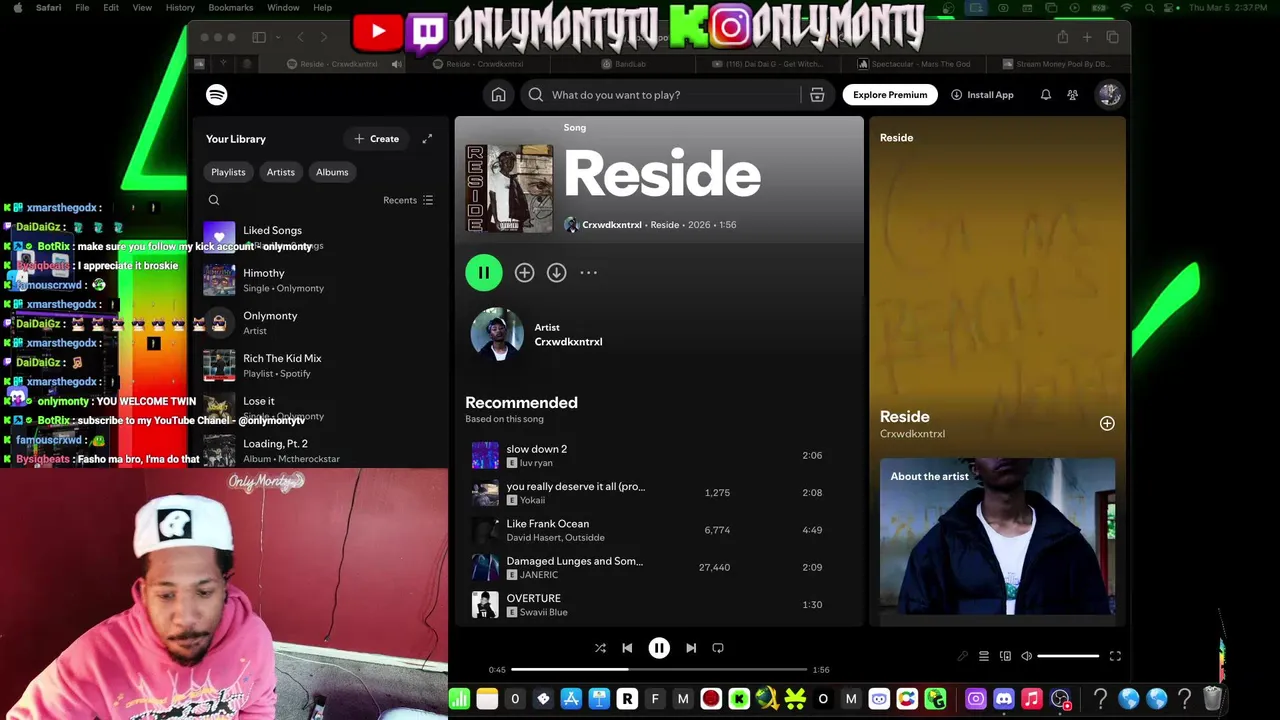
Task: Open the Create menu in Your Library
Action: [x=377, y=139]
